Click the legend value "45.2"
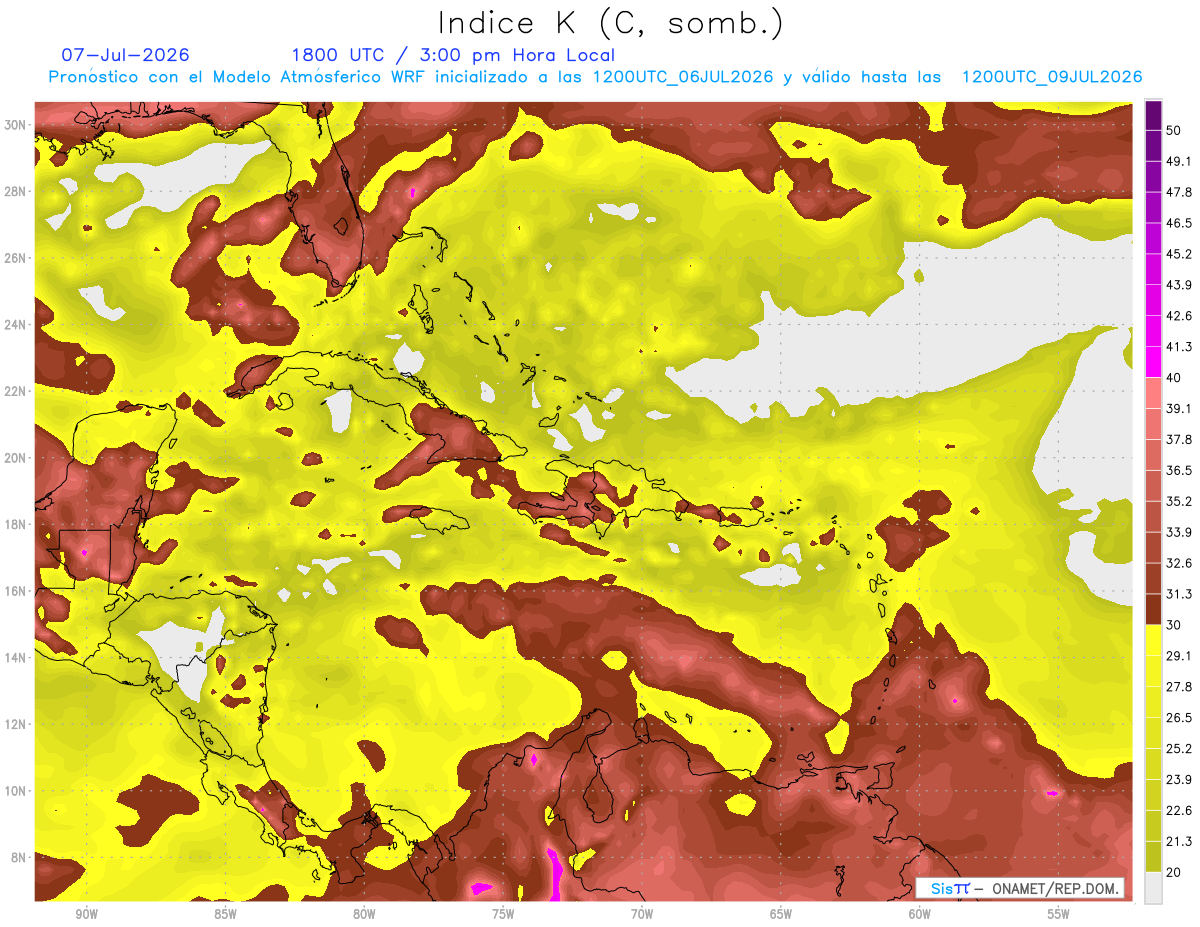This screenshot has height=927, width=1200. point(1179,254)
